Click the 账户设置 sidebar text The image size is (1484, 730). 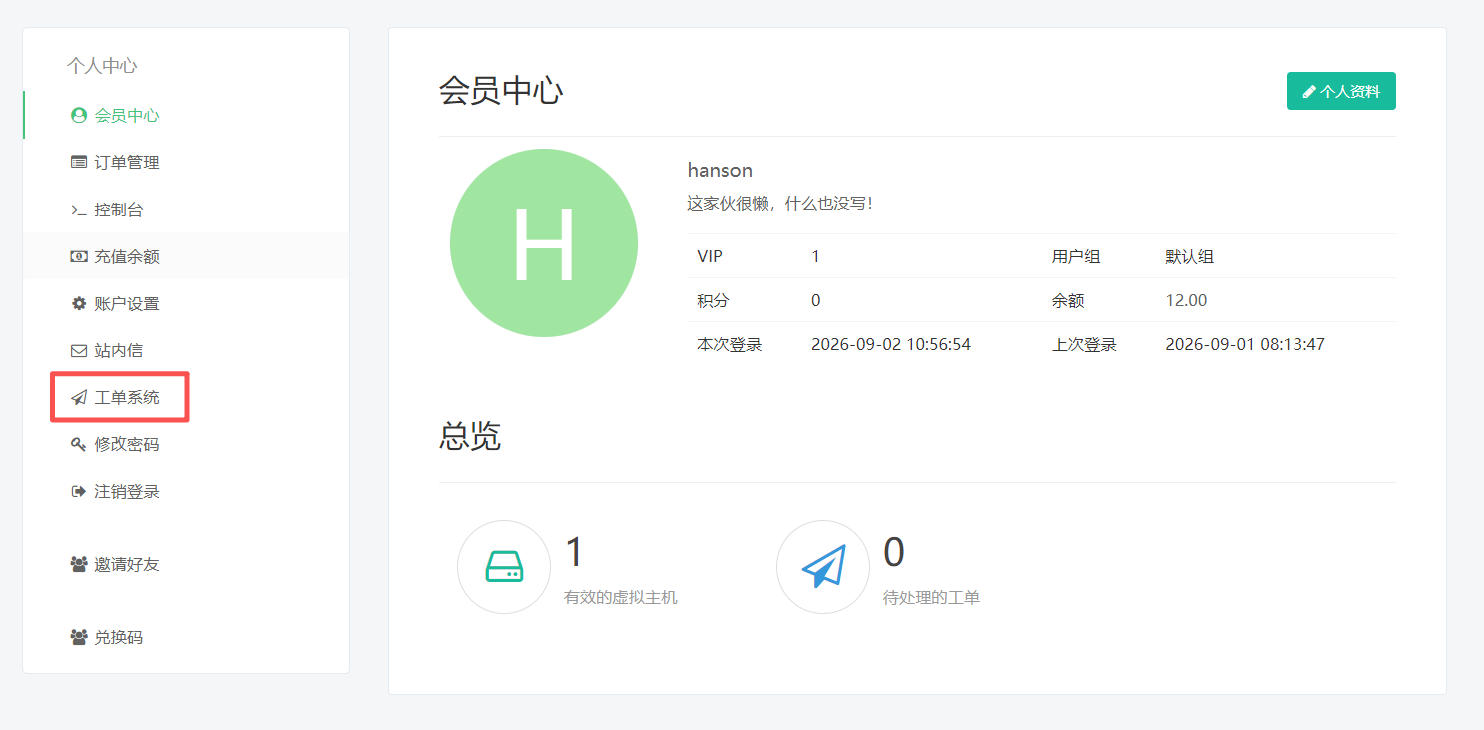[x=127, y=303]
